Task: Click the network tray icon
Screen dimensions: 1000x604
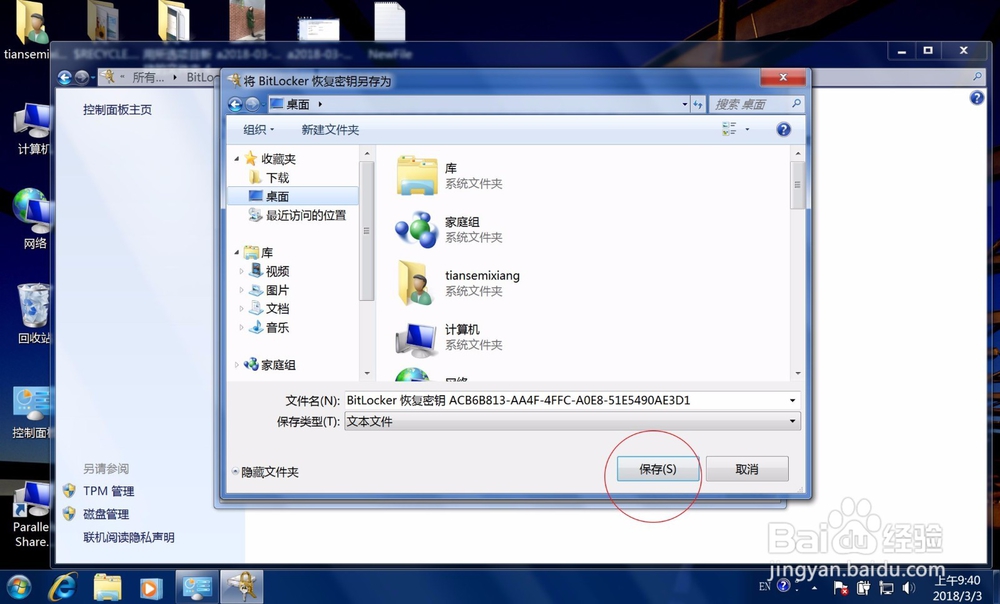Action: [x=886, y=587]
